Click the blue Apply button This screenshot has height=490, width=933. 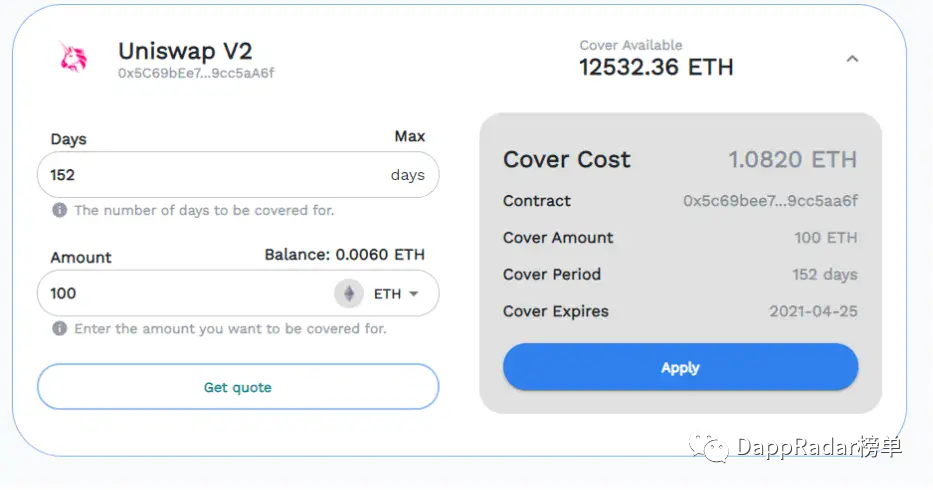coord(680,367)
